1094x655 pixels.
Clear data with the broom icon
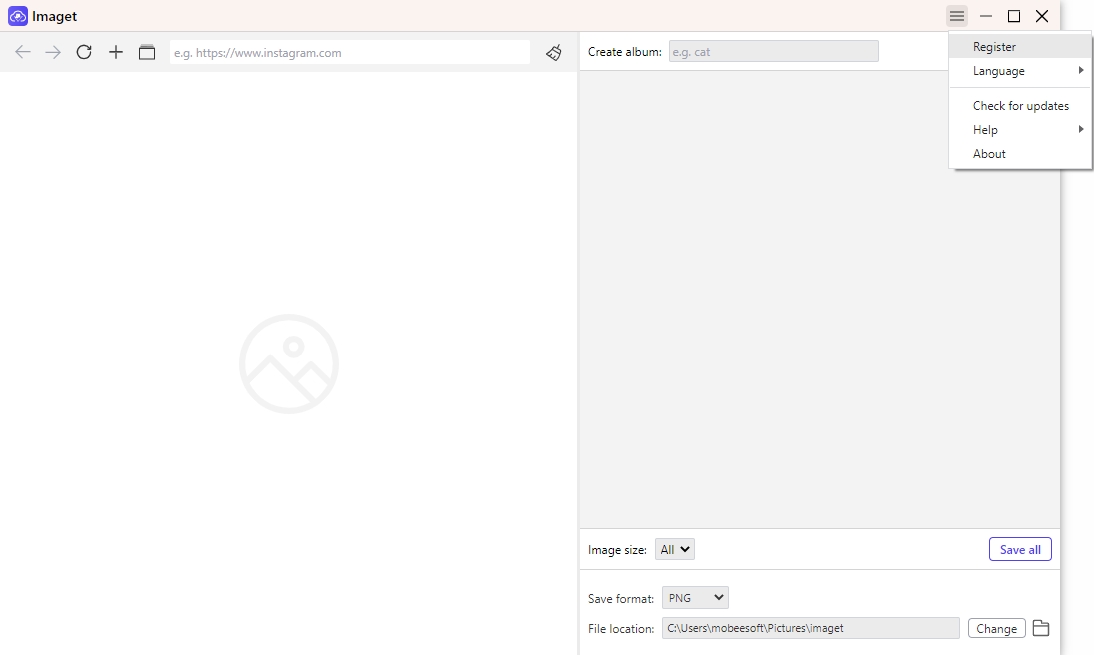(x=554, y=52)
